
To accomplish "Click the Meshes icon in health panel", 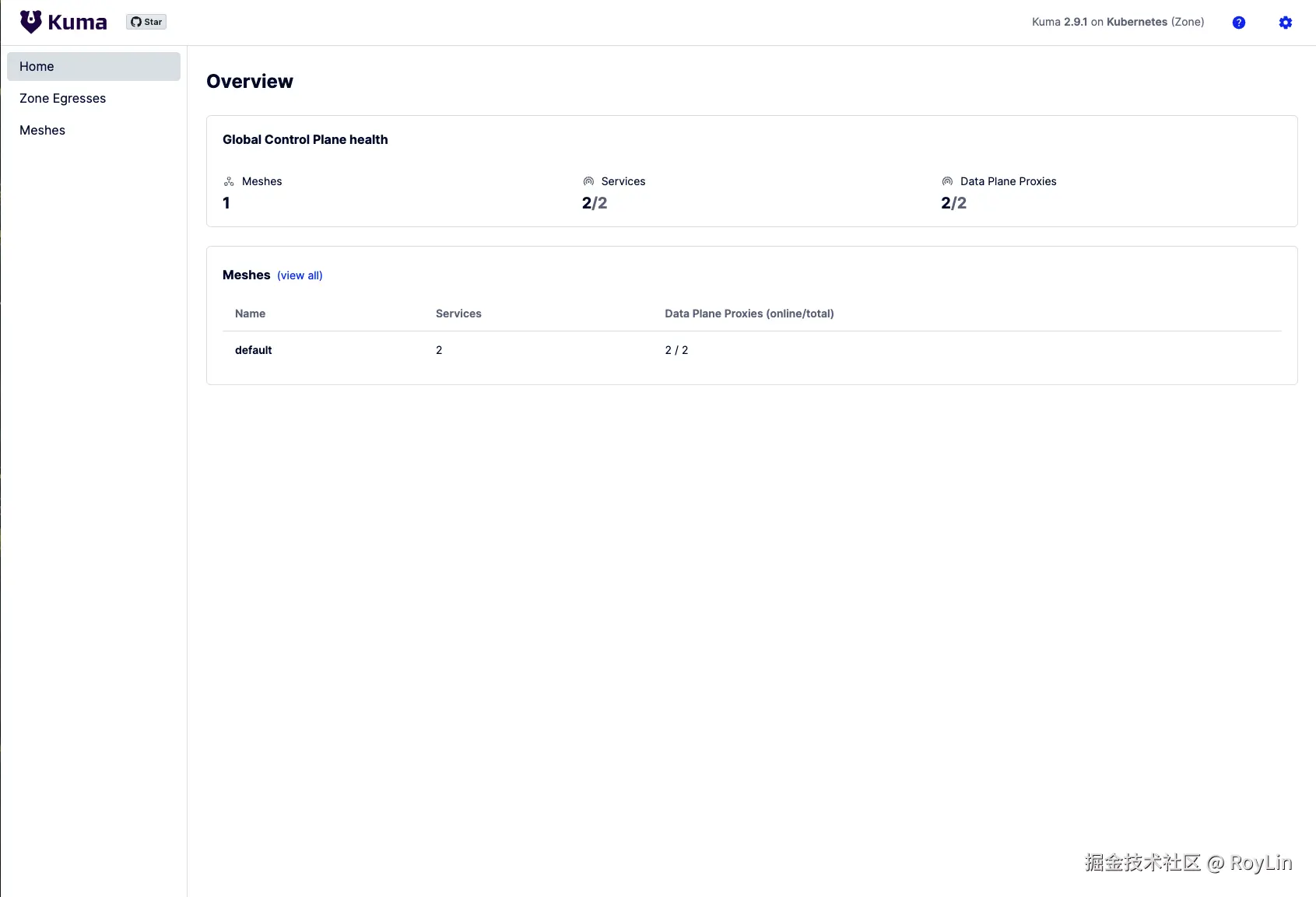I will 229,181.
